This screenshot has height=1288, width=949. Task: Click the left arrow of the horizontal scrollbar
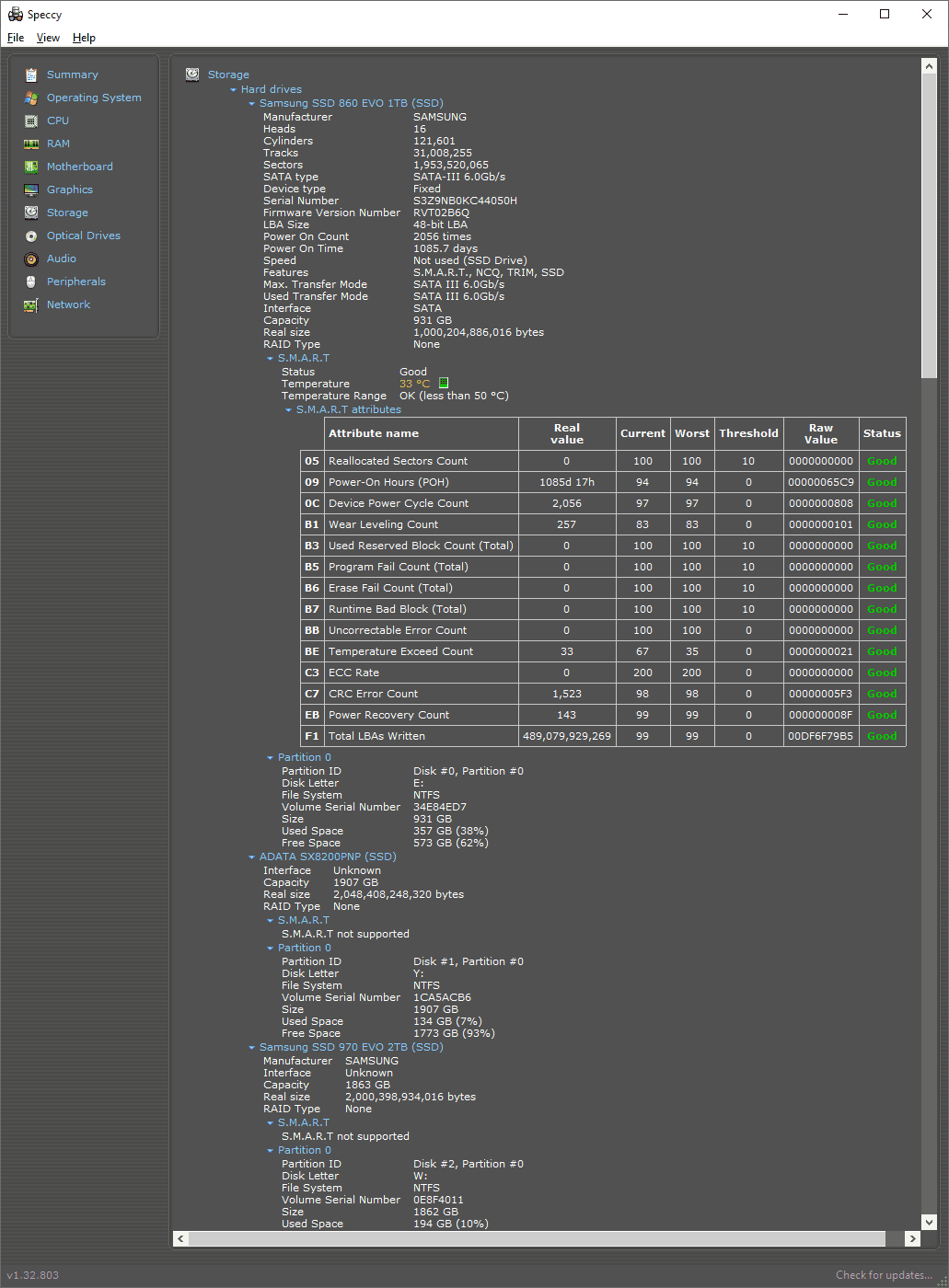(x=180, y=1238)
